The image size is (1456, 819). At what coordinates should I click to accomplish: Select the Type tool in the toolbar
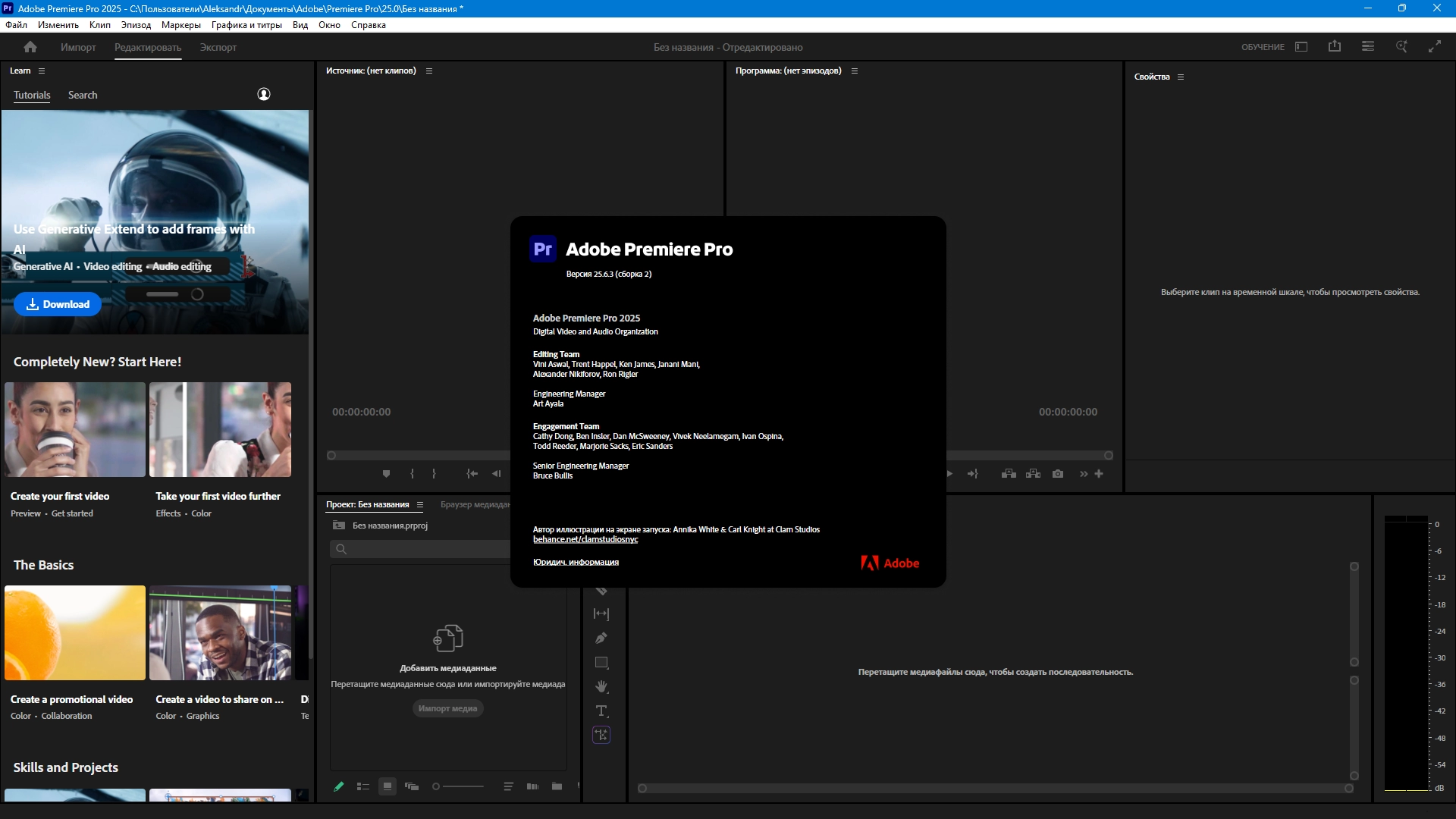(601, 711)
